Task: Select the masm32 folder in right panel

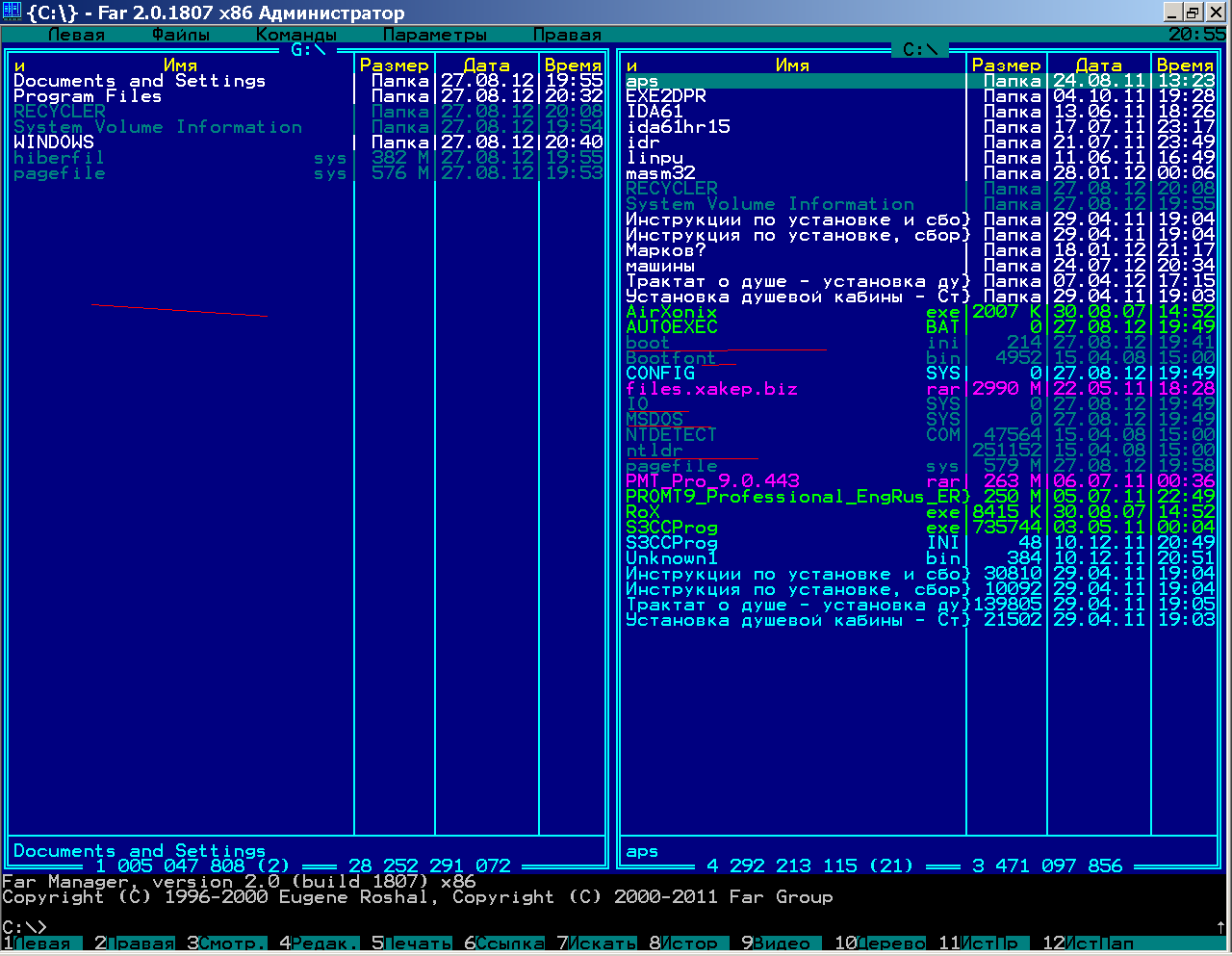Action: pyautogui.click(x=660, y=173)
